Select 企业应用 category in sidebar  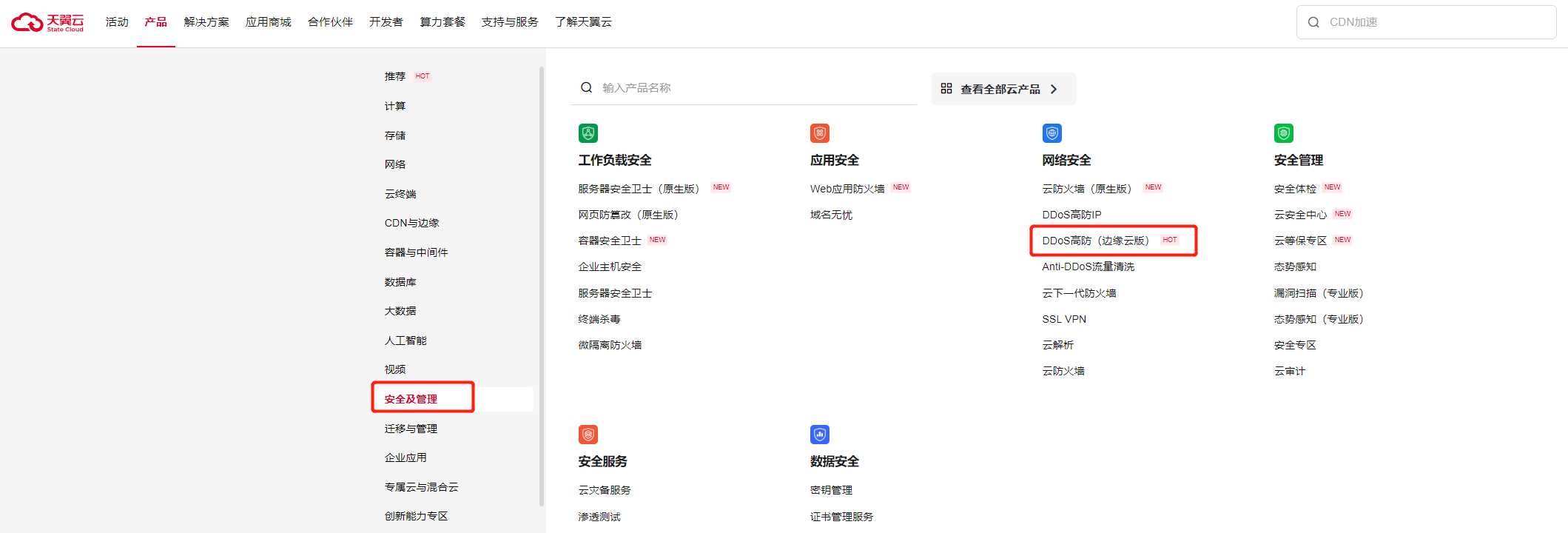coord(406,457)
